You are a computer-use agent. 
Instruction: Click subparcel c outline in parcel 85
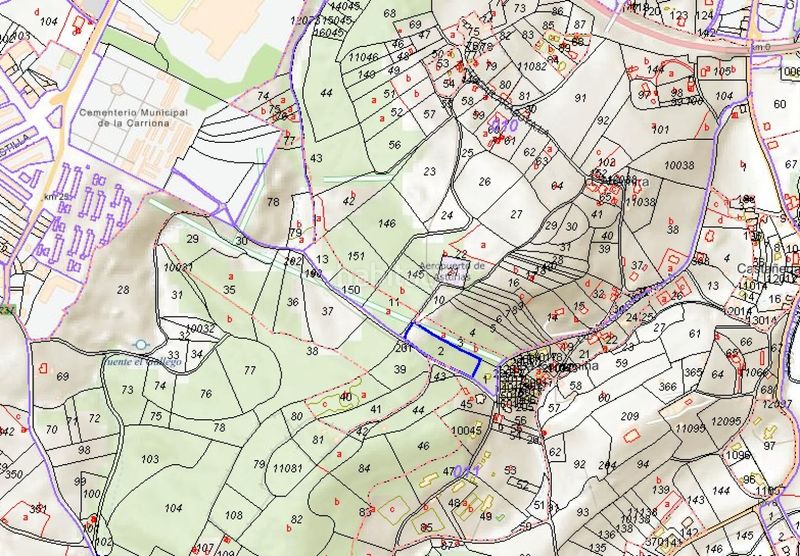tap(394, 510)
